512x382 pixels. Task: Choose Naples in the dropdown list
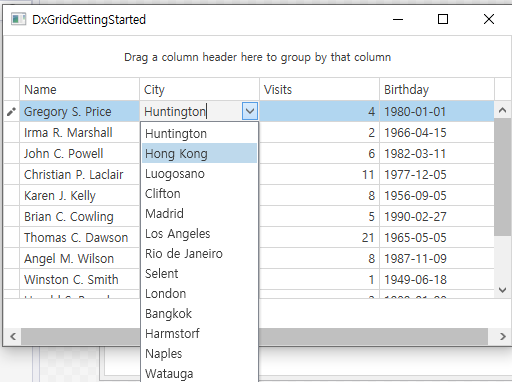coord(199,353)
